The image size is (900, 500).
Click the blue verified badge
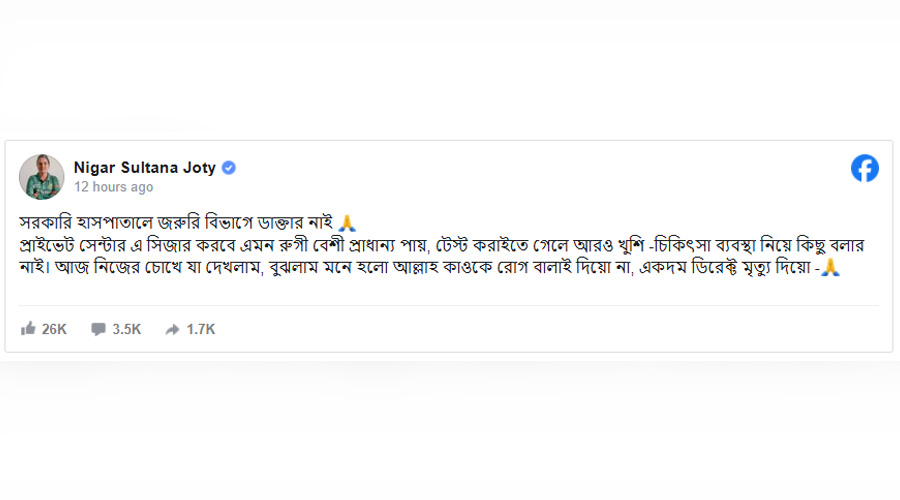click(229, 168)
